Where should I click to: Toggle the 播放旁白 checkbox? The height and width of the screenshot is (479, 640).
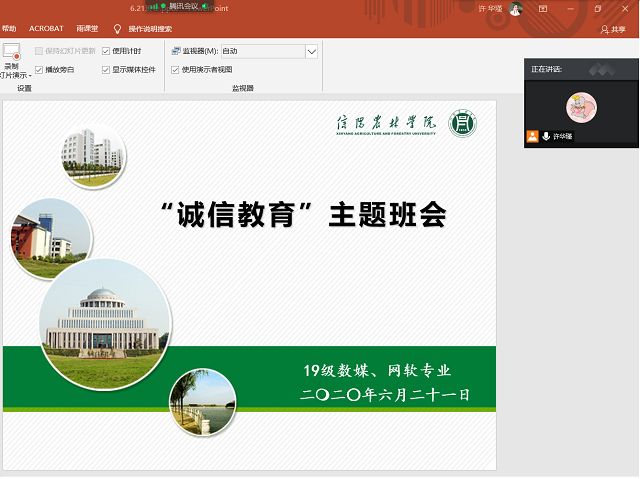coord(39,70)
